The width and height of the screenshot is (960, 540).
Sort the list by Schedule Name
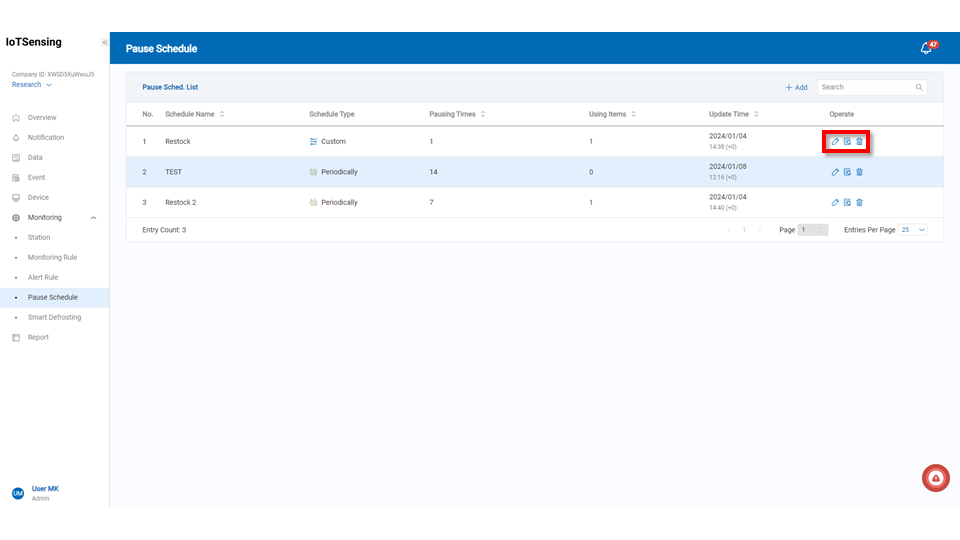[x=221, y=114]
